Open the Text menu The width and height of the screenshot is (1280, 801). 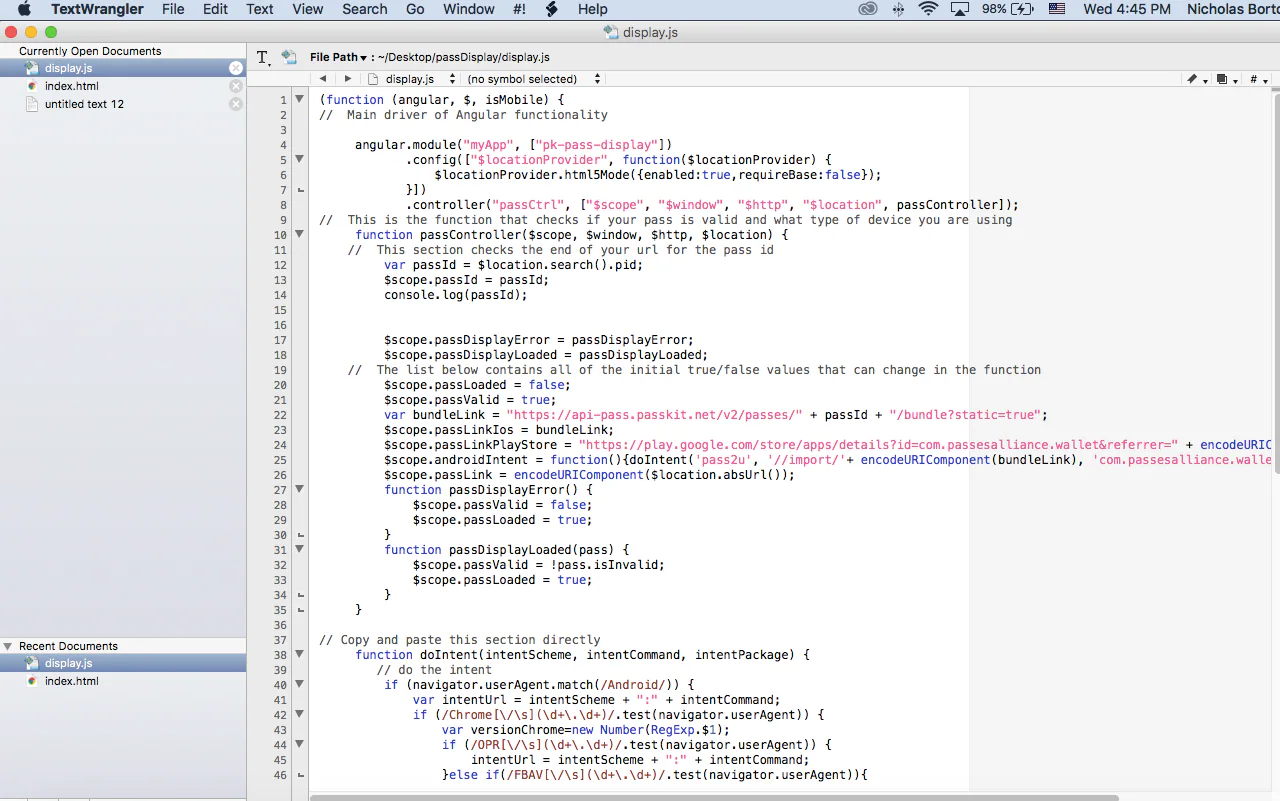point(260,9)
